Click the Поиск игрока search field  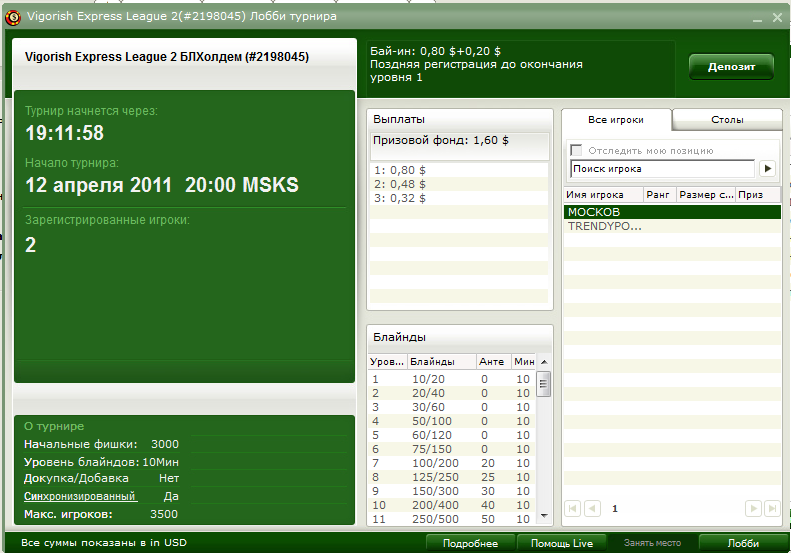point(662,169)
